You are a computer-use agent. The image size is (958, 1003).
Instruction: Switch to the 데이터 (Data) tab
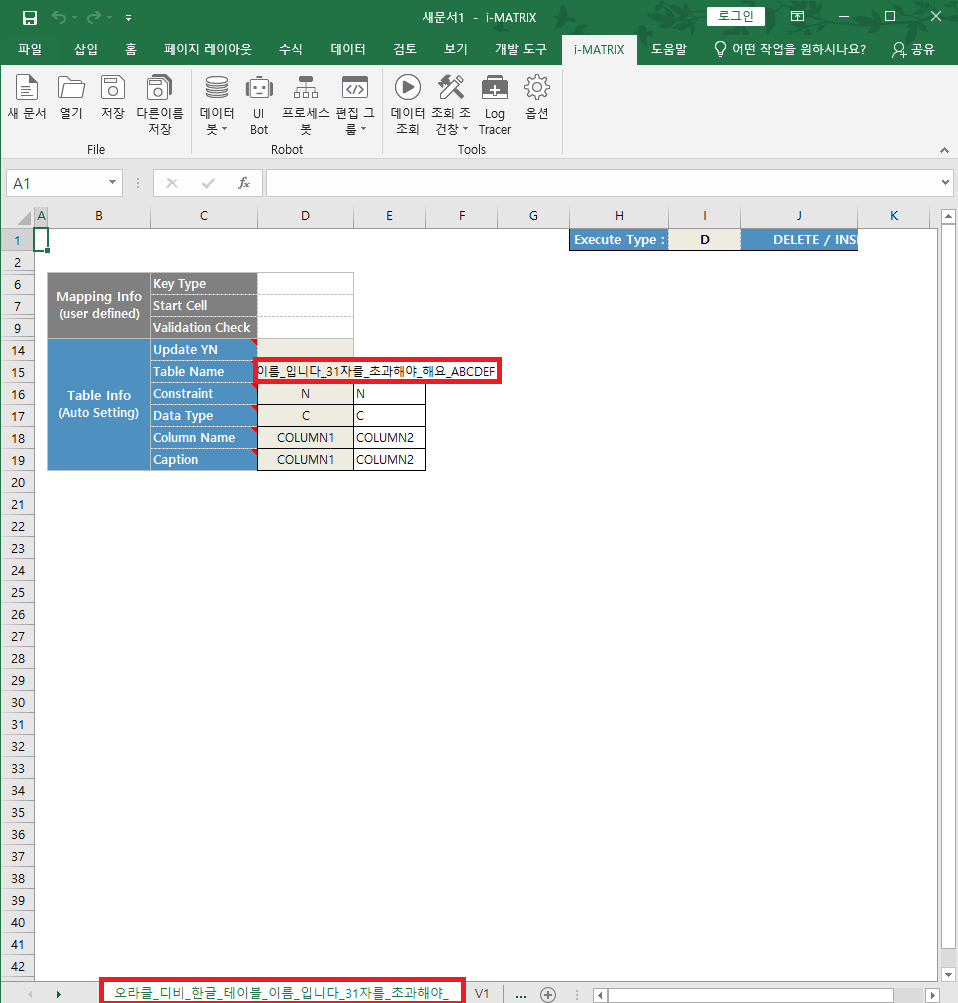pos(348,49)
